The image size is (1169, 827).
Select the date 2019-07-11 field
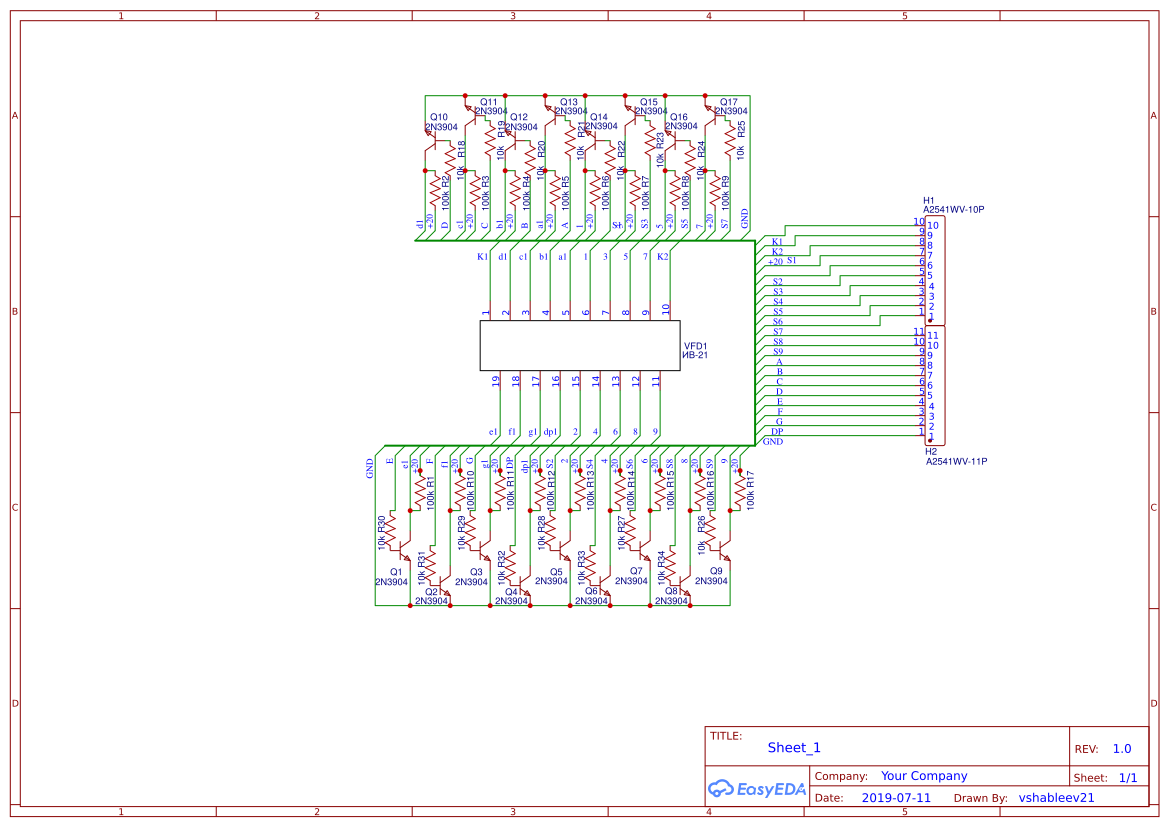(x=895, y=797)
